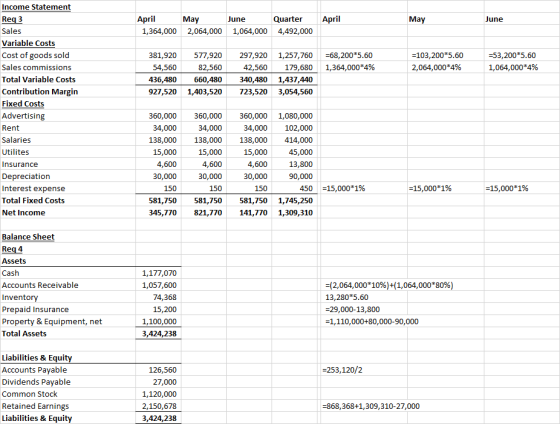
Task: Click the 'Utilites' row label
Action: click(15, 152)
